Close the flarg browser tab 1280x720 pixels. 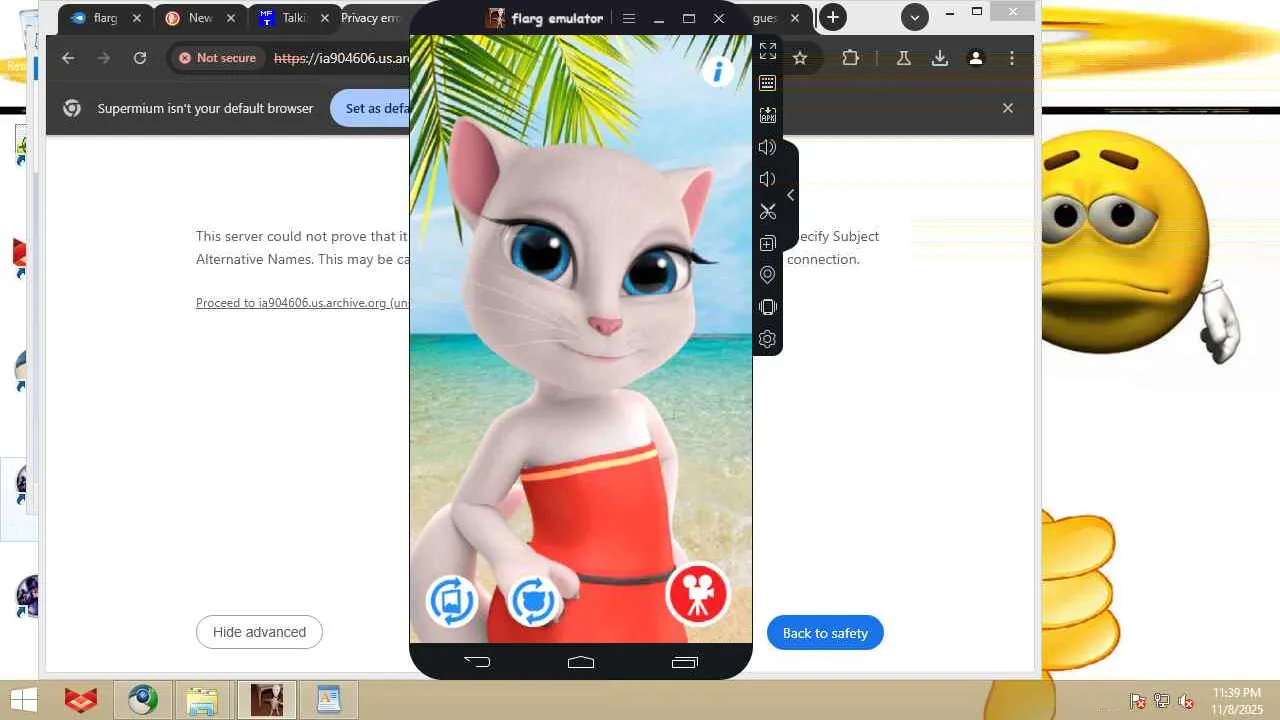pos(137,18)
